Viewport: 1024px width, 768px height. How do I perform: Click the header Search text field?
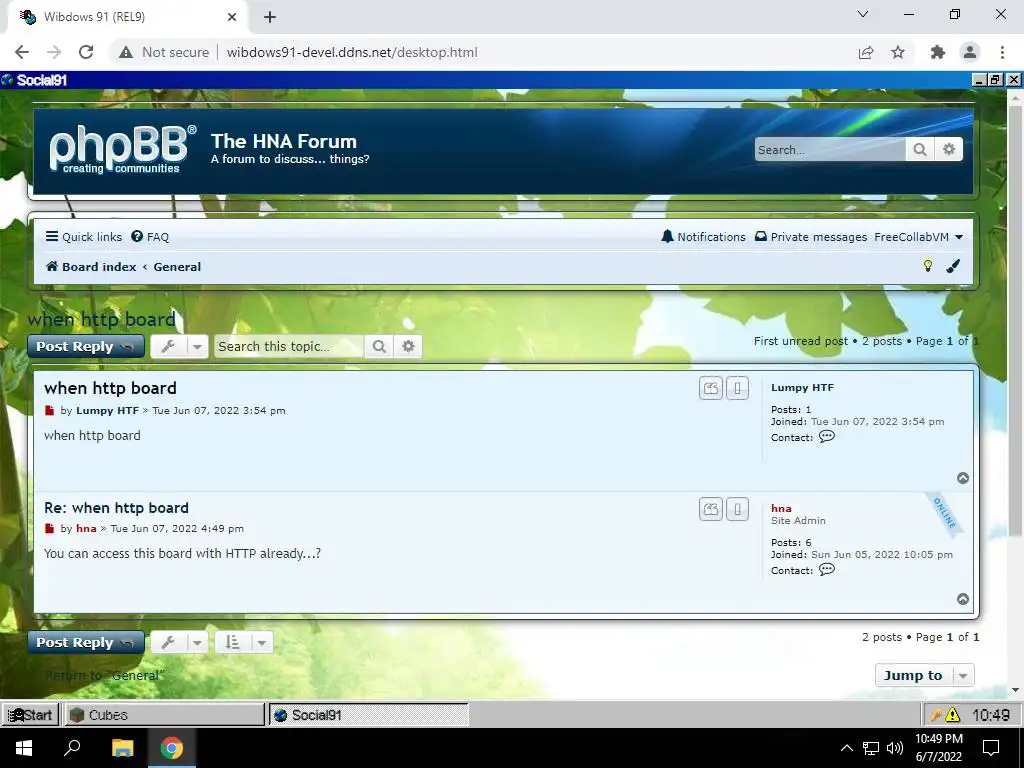[x=830, y=150]
